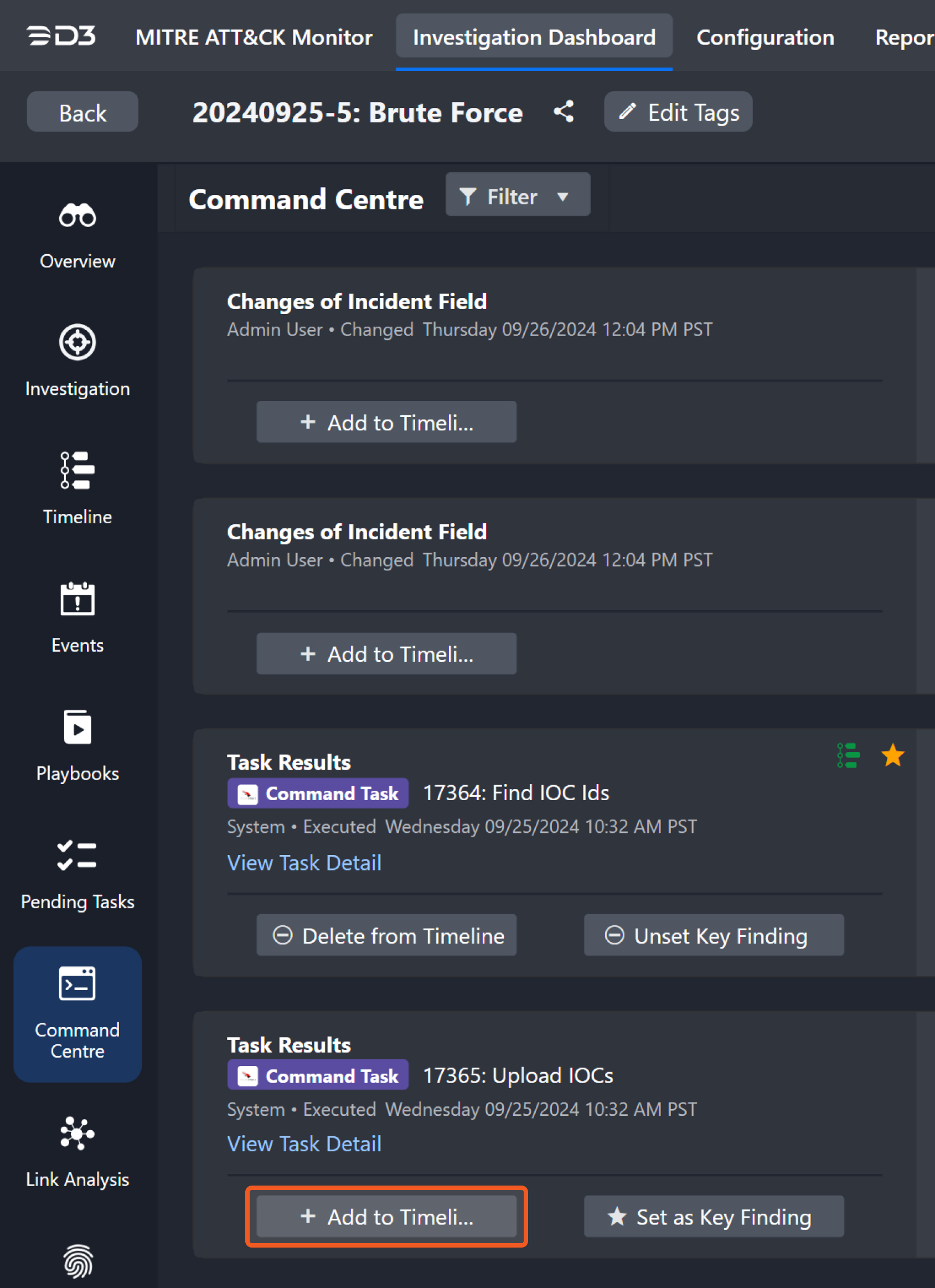Open the Investigation target icon
The height and width of the screenshot is (1288, 935).
[77, 342]
